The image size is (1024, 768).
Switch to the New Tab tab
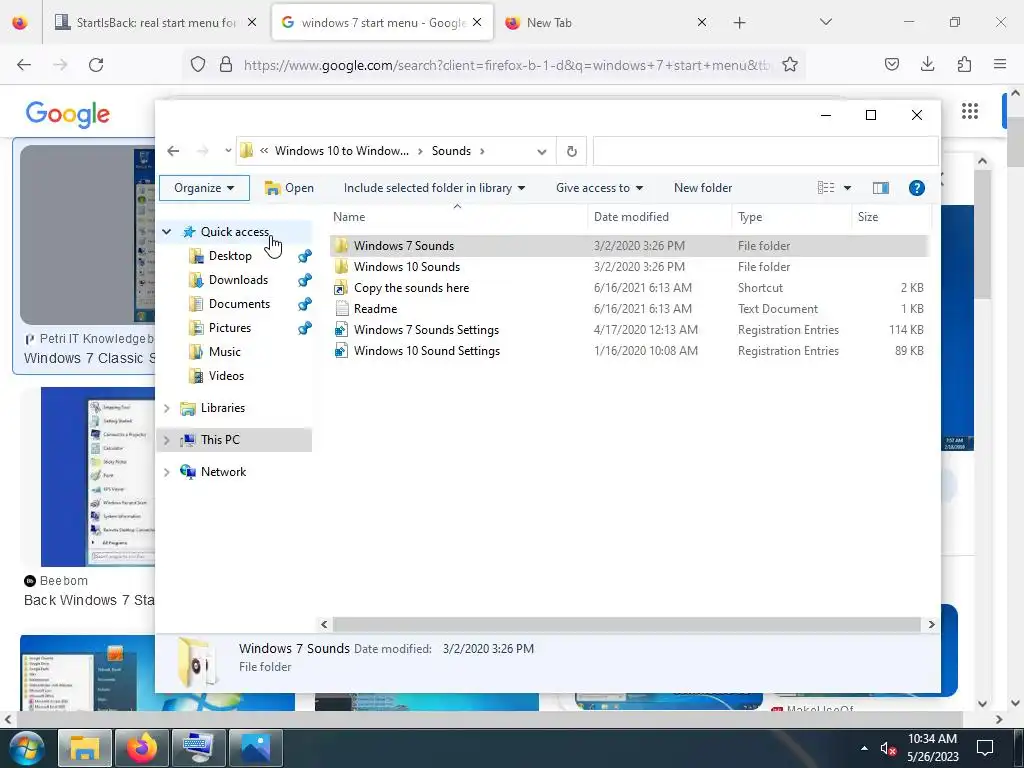[604, 22]
